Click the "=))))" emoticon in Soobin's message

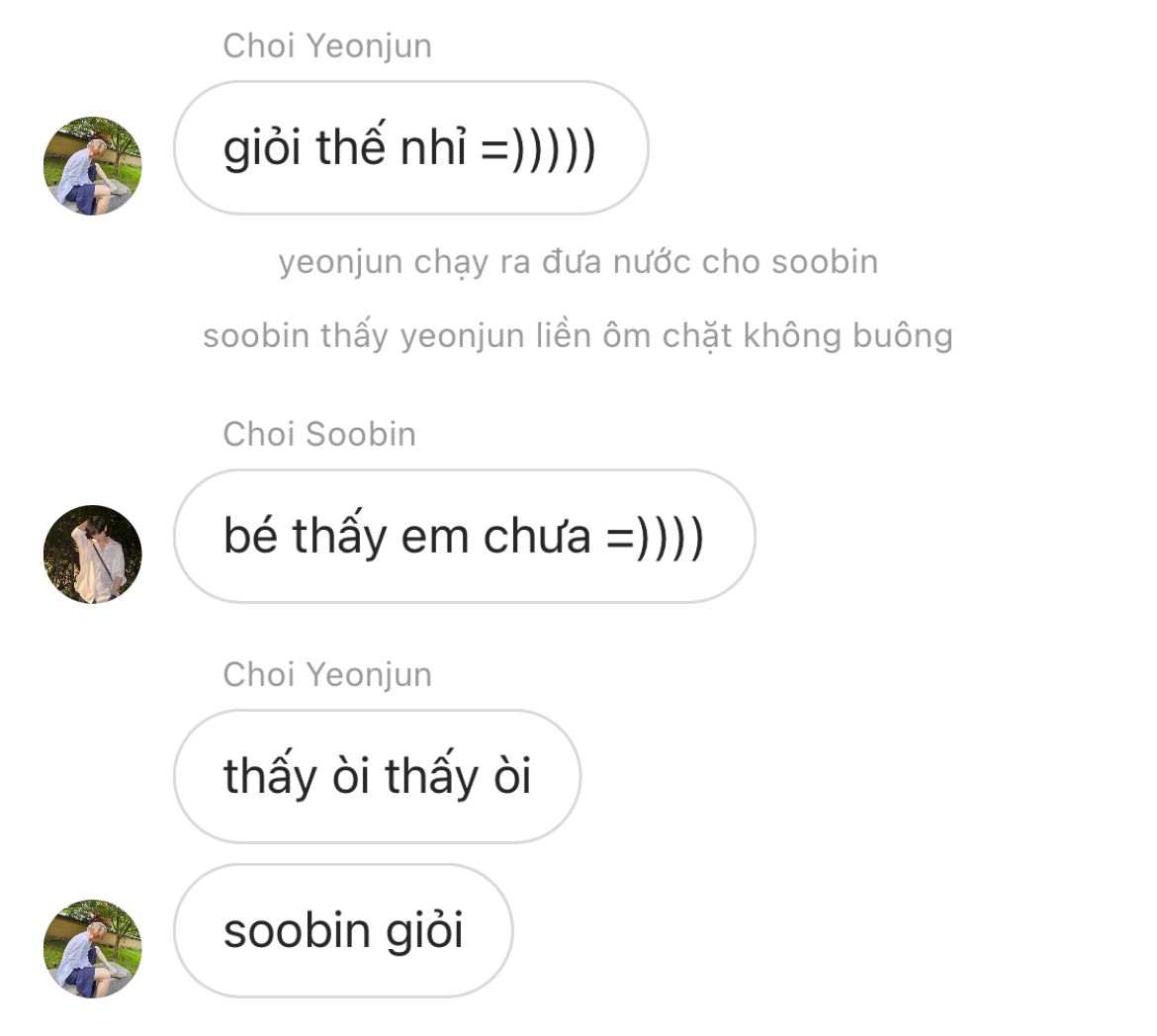click(656, 537)
